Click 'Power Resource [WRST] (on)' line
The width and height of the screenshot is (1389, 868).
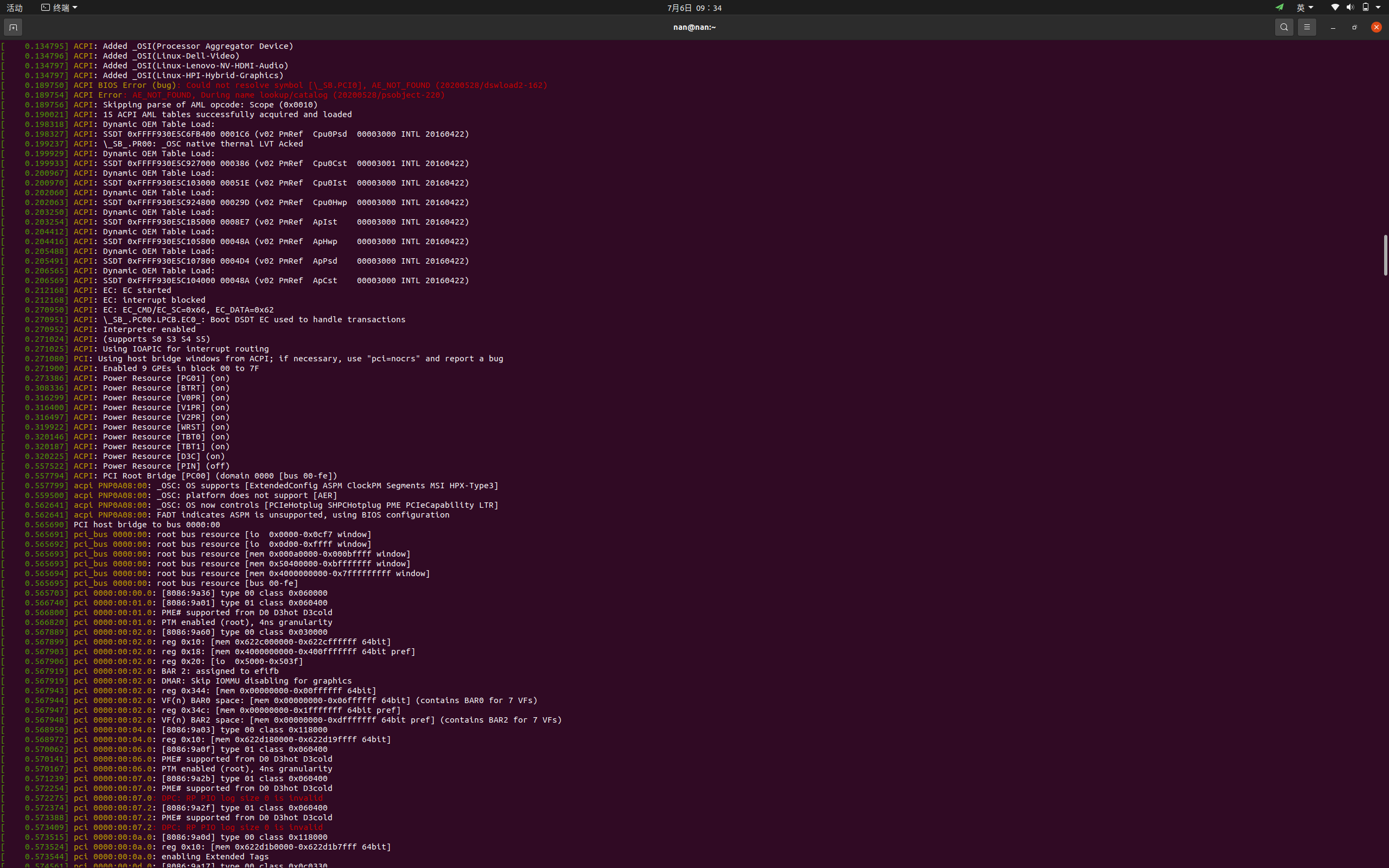[116, 426]
